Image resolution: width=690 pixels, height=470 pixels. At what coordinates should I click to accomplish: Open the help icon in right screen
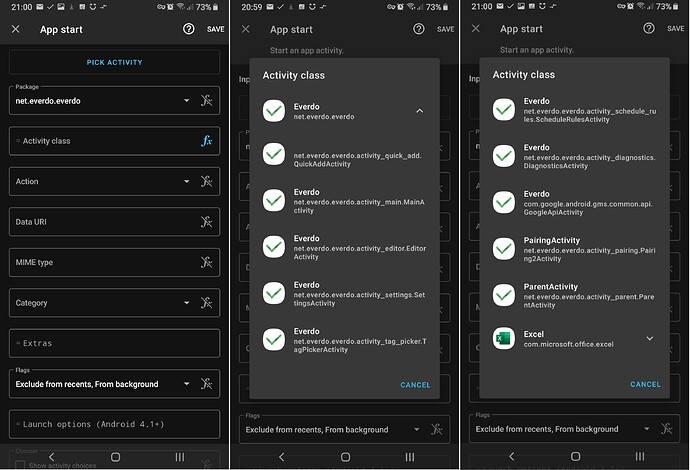[649, 29]
